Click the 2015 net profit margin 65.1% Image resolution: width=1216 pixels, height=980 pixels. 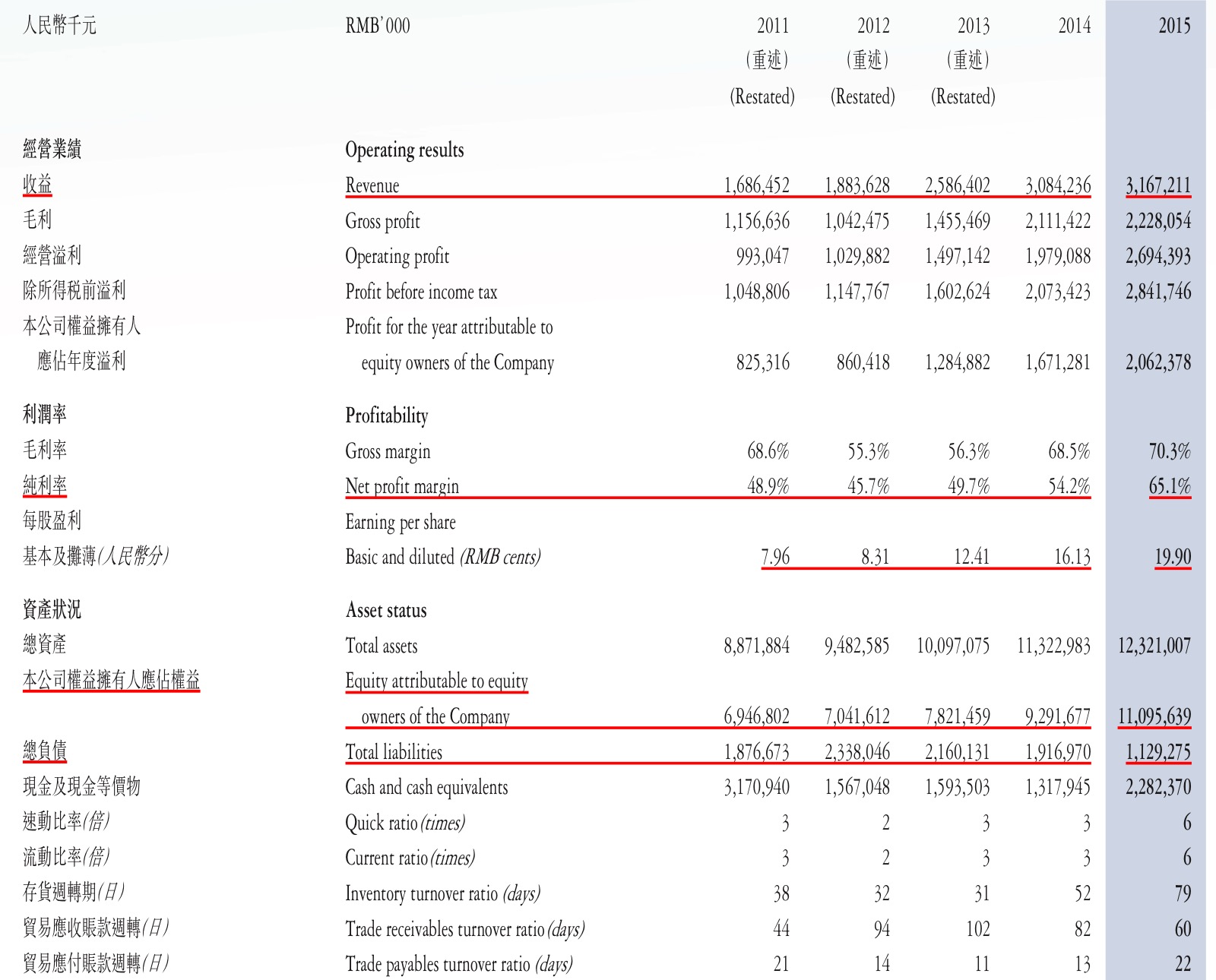click(x=1170, y=486)
